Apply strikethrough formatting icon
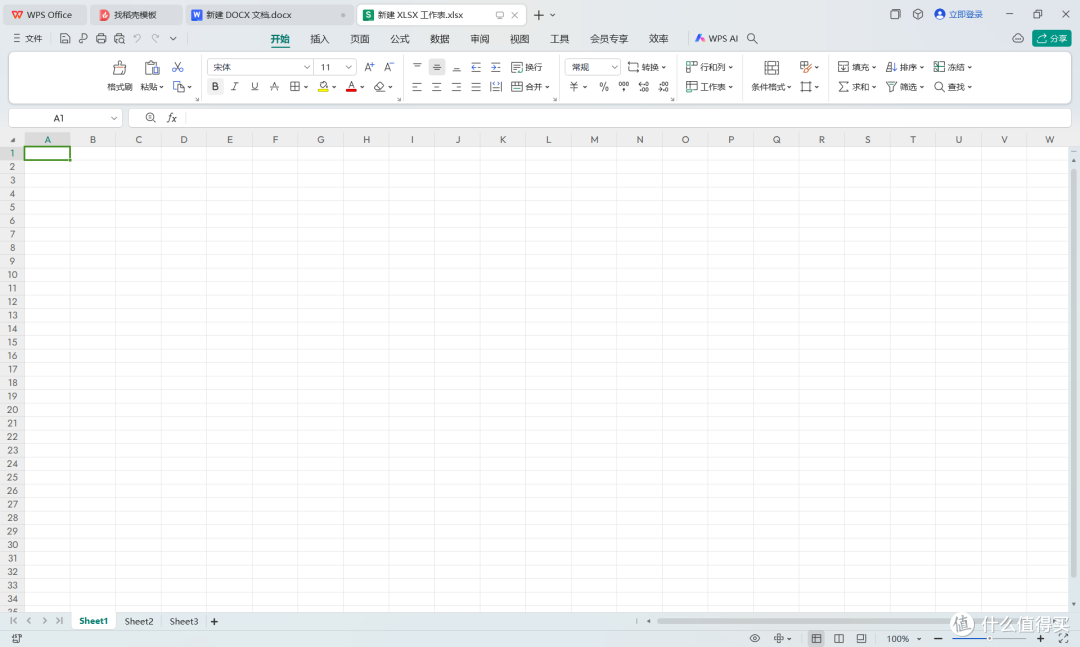This screenshot has height=647, width=1080. tap(274, 87)
